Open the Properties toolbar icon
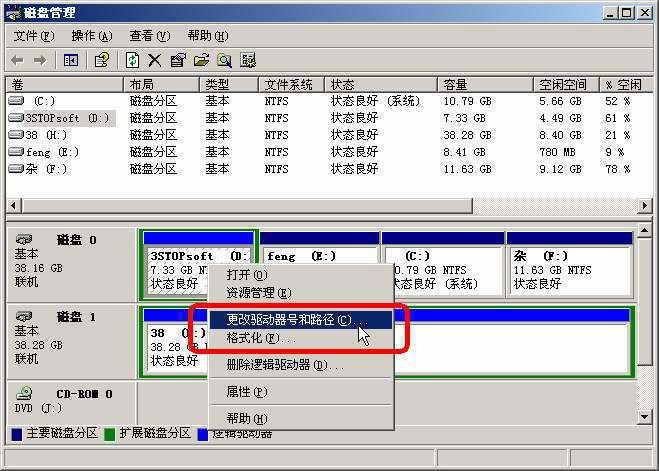659x471 pixels. click(178, 60)
